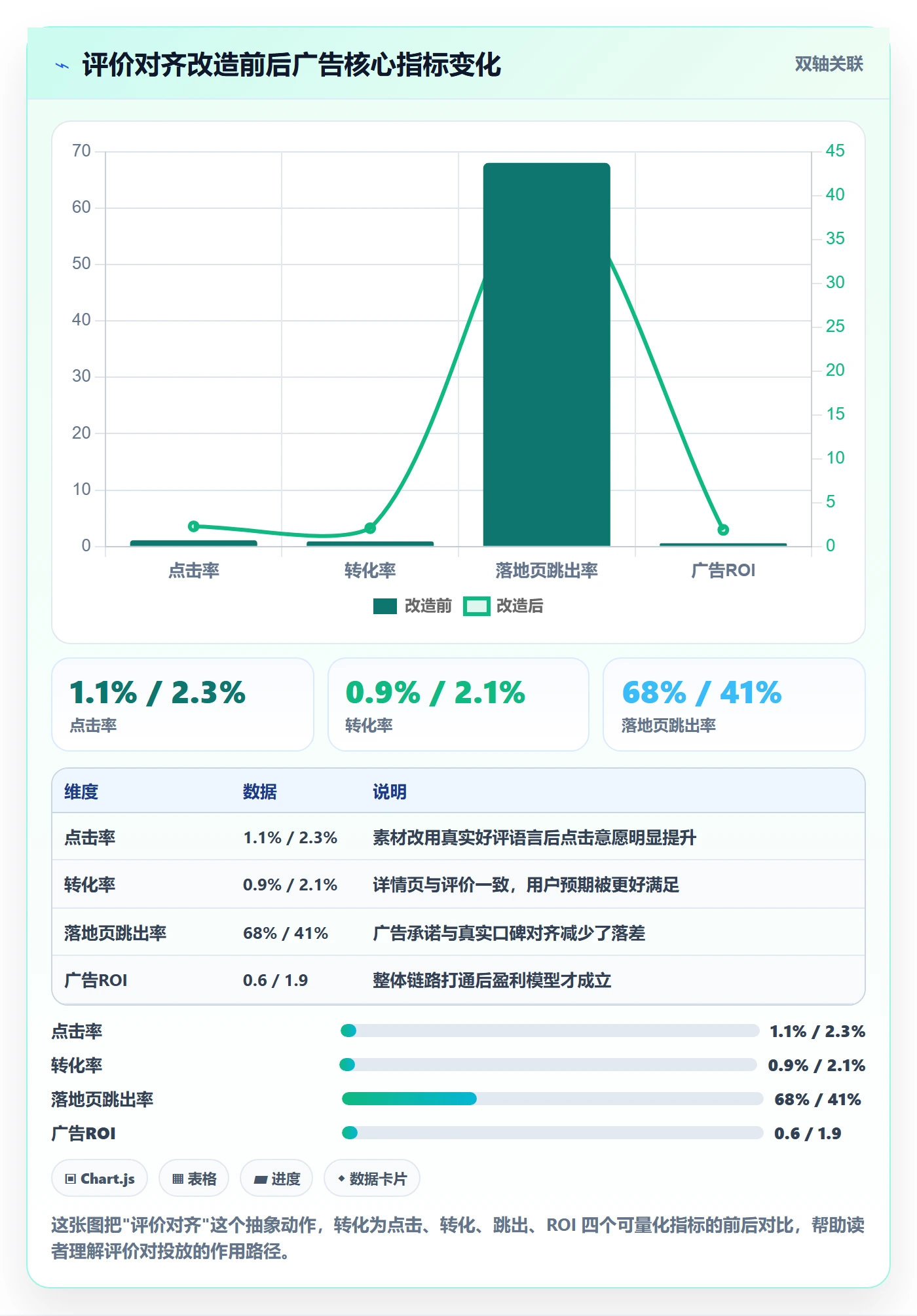Click the description paragraph starting with 这张图把
This screenshot has height=1316, width=917.
coord(458,1237)
